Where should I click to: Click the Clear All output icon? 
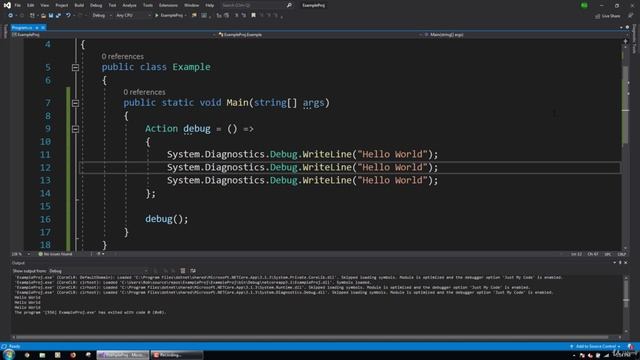[x=183, y=271]
